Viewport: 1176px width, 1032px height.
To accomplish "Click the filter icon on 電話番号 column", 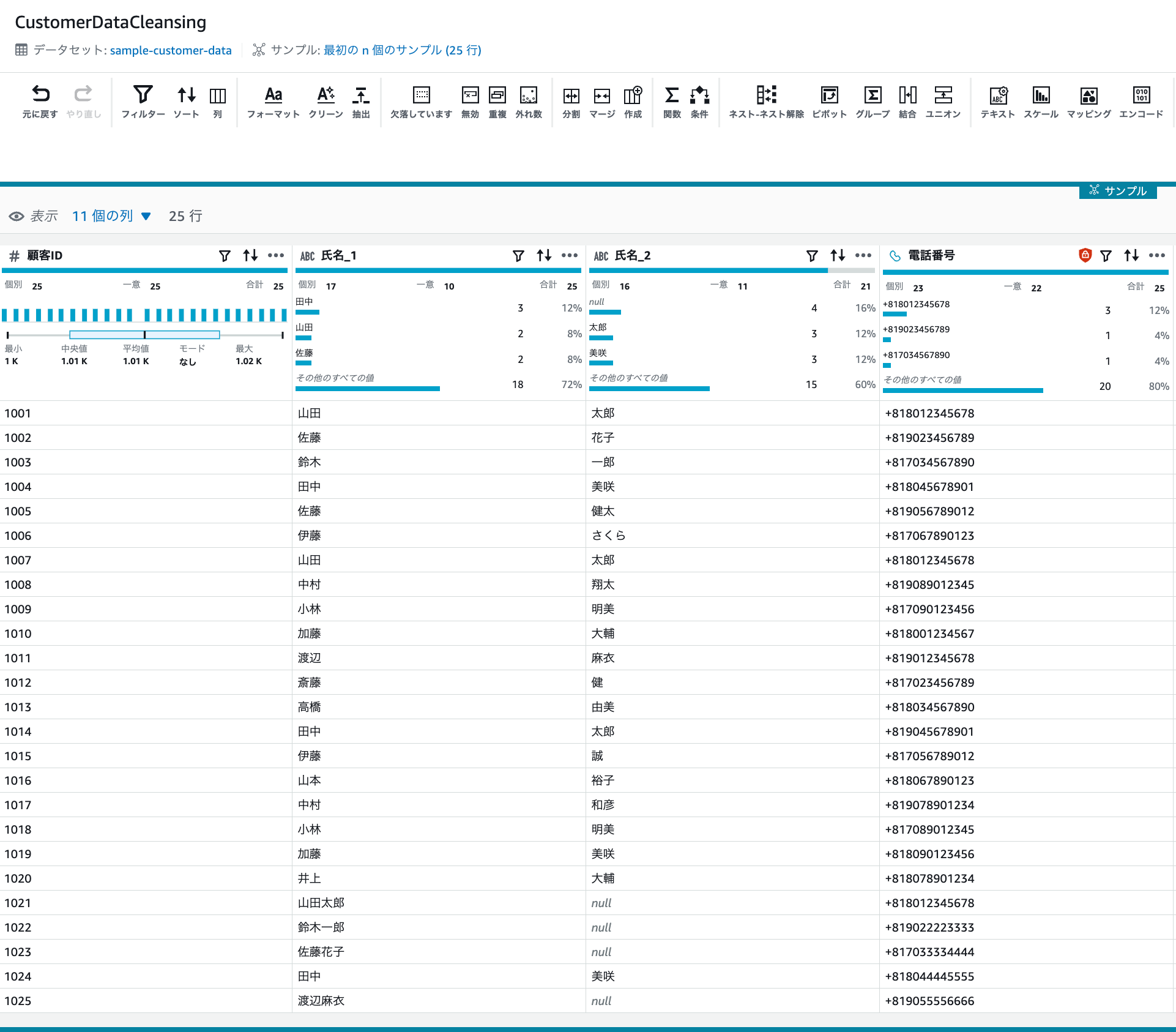I will pos(1106,256).
